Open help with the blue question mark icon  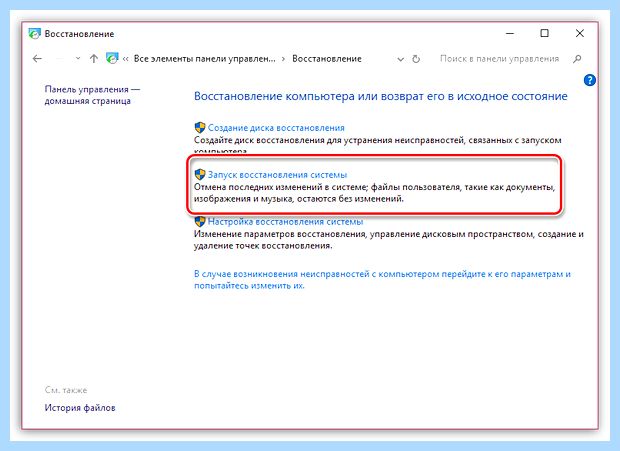point(590,80)
